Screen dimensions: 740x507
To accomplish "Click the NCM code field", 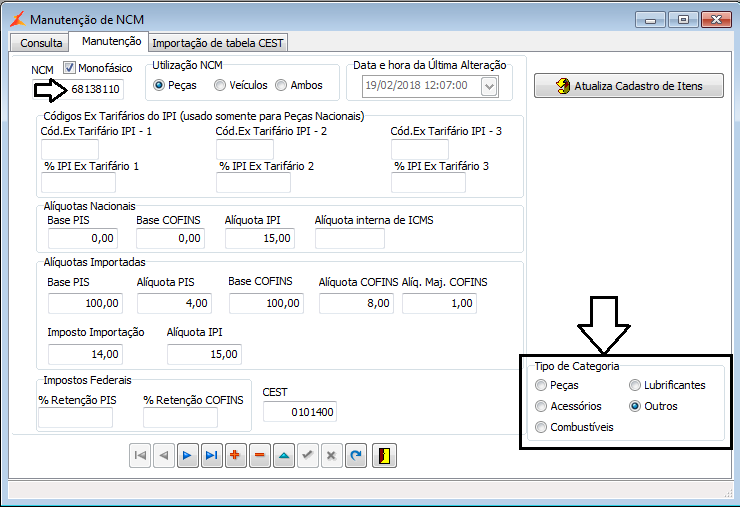I will (78, 89).
